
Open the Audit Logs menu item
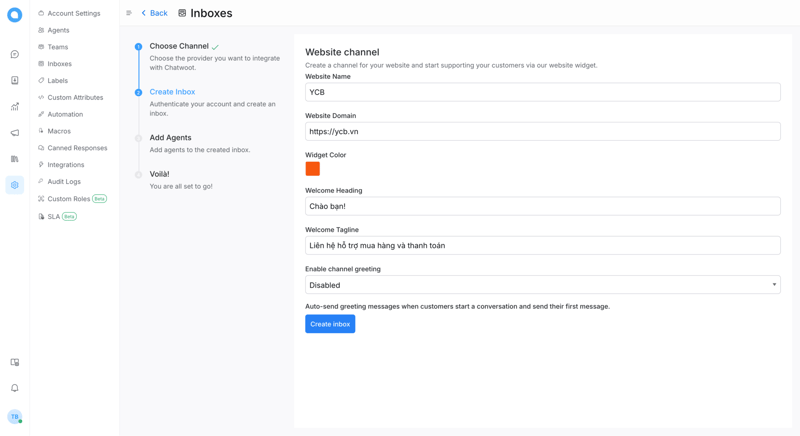click(64, 182)
